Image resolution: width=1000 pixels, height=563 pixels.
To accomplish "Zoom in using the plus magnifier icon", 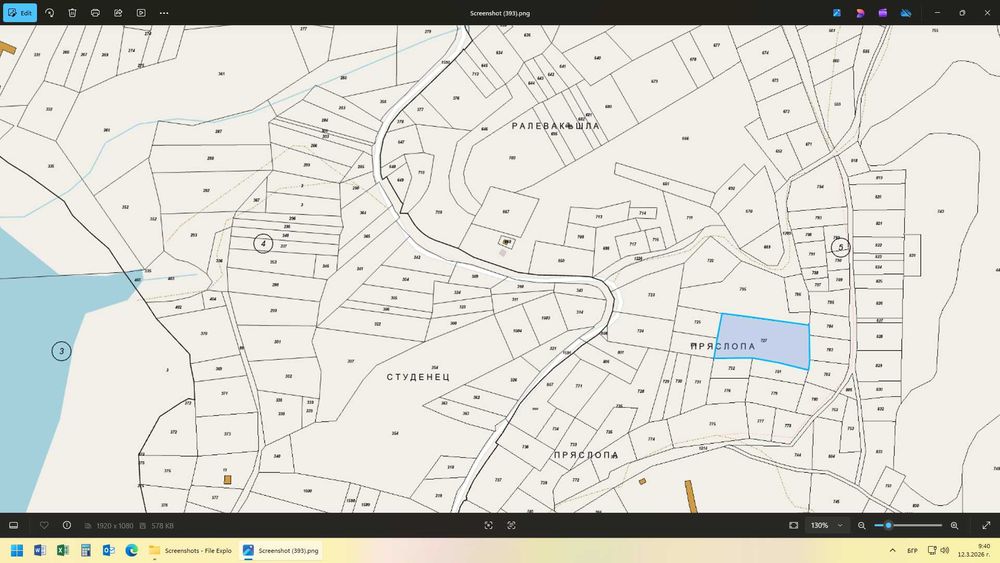I will click(x=954, y=525).
